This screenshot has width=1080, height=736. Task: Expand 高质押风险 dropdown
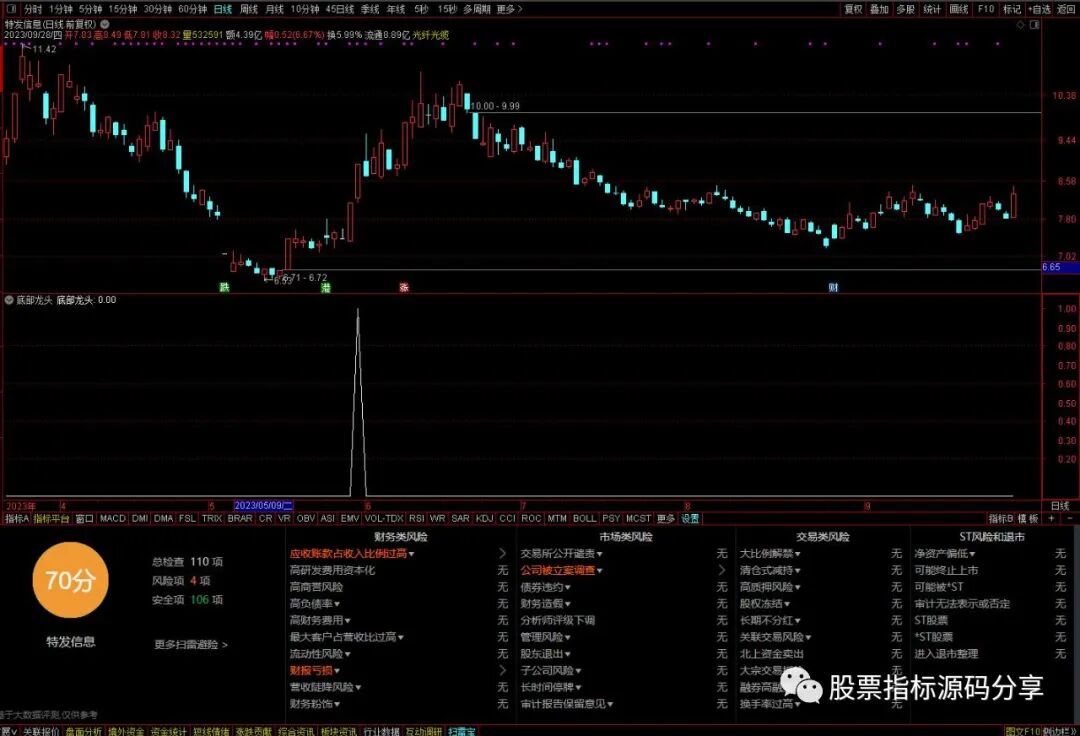[798, 587]
